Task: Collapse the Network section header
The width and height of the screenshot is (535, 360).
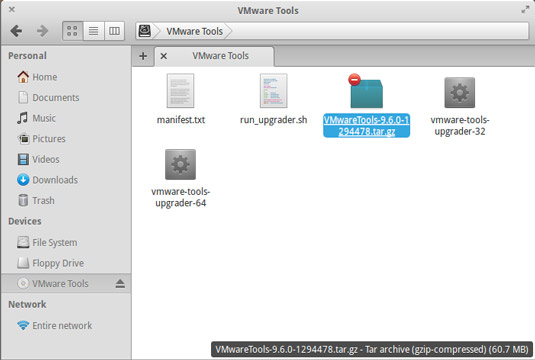Action: pyautogui.click(x=27, y=304)
